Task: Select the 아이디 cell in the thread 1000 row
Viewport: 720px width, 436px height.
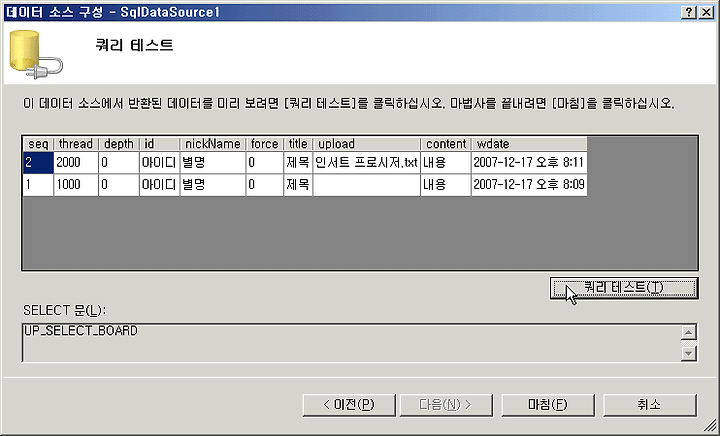Action: click(159, 184)
